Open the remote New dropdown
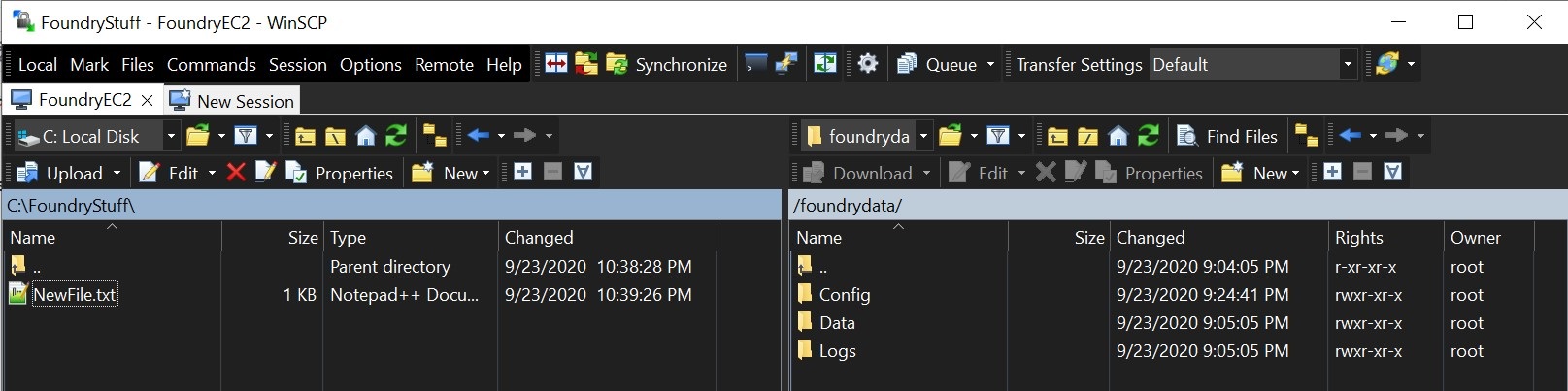1568x391 pixels. pyautogui.click(x=1260, y=173)
